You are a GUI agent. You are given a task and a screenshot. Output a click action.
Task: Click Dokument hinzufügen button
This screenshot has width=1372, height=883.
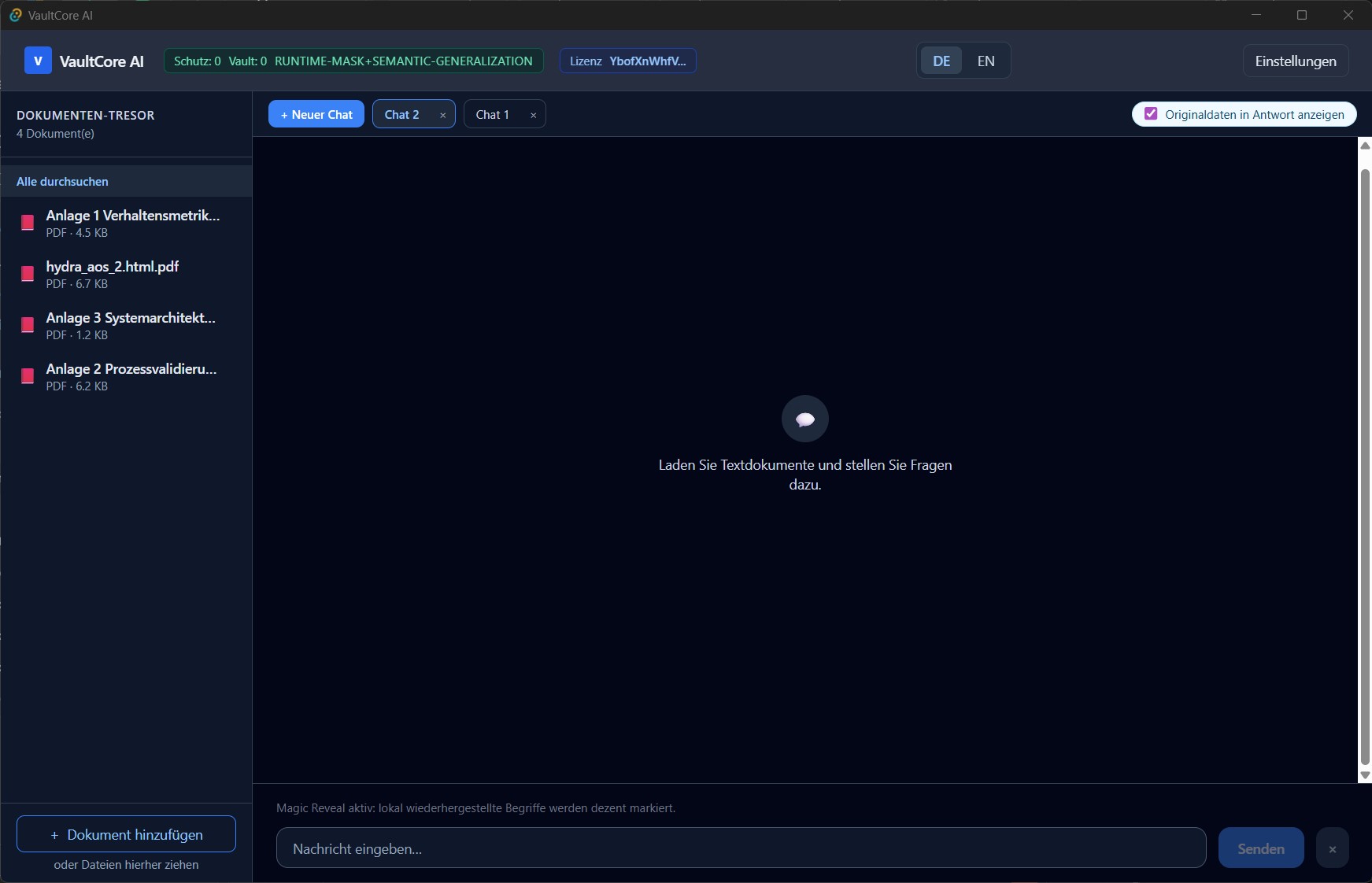click(x=126, y=834)
